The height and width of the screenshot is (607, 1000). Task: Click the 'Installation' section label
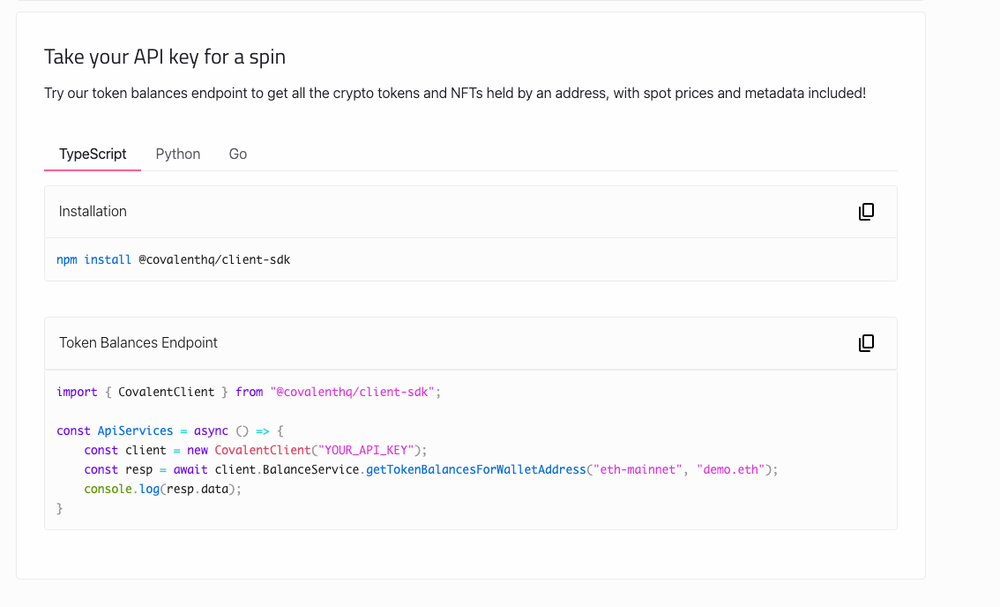tap(92, 211)
